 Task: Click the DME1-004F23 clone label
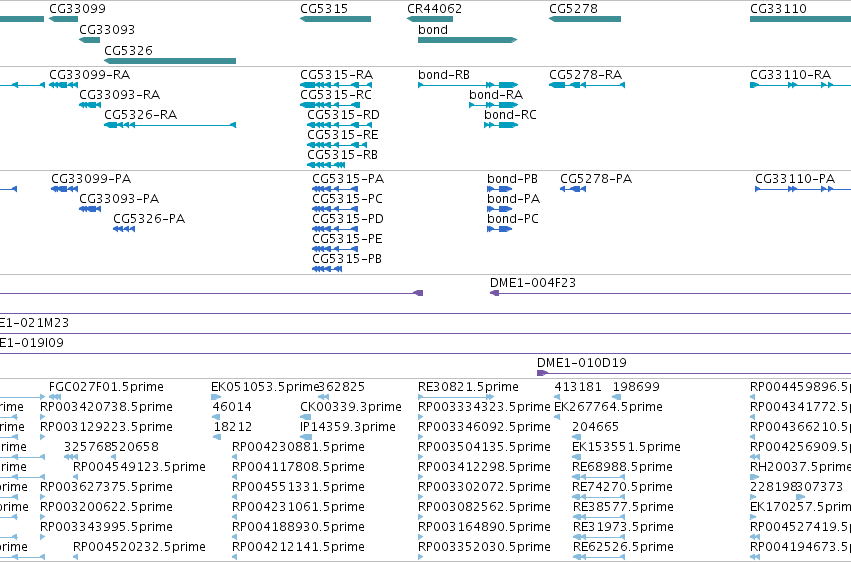[533, 283]
